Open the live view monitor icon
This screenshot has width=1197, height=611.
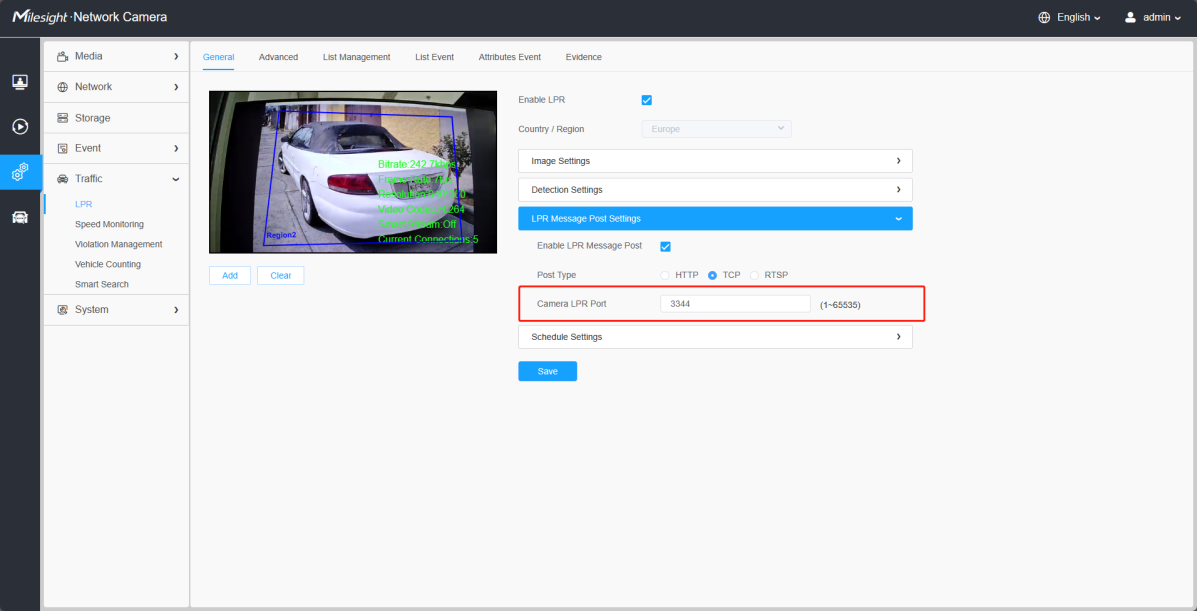coord(20,81)
